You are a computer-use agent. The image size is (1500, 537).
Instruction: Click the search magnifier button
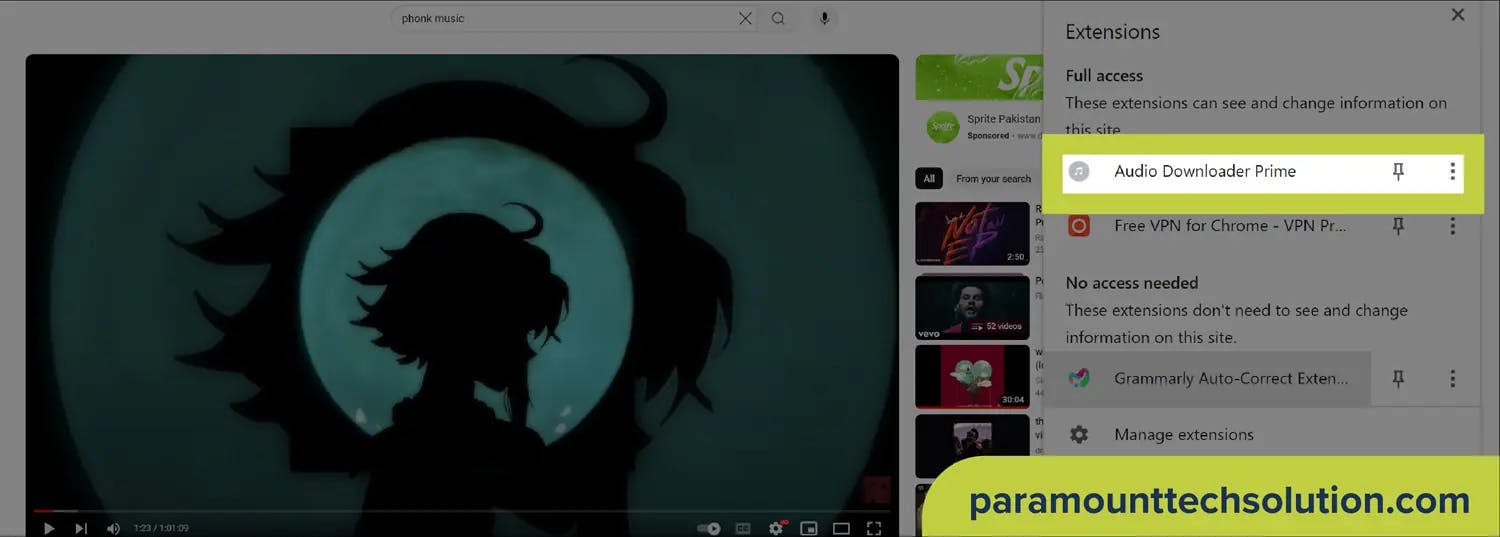coord(778,18)
